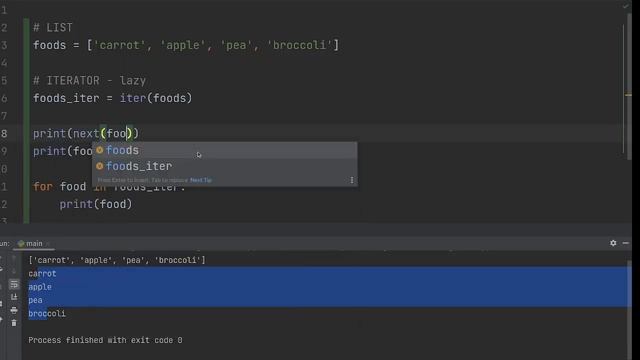Click 'broccoli' in the console output

[x=47, y=313]
